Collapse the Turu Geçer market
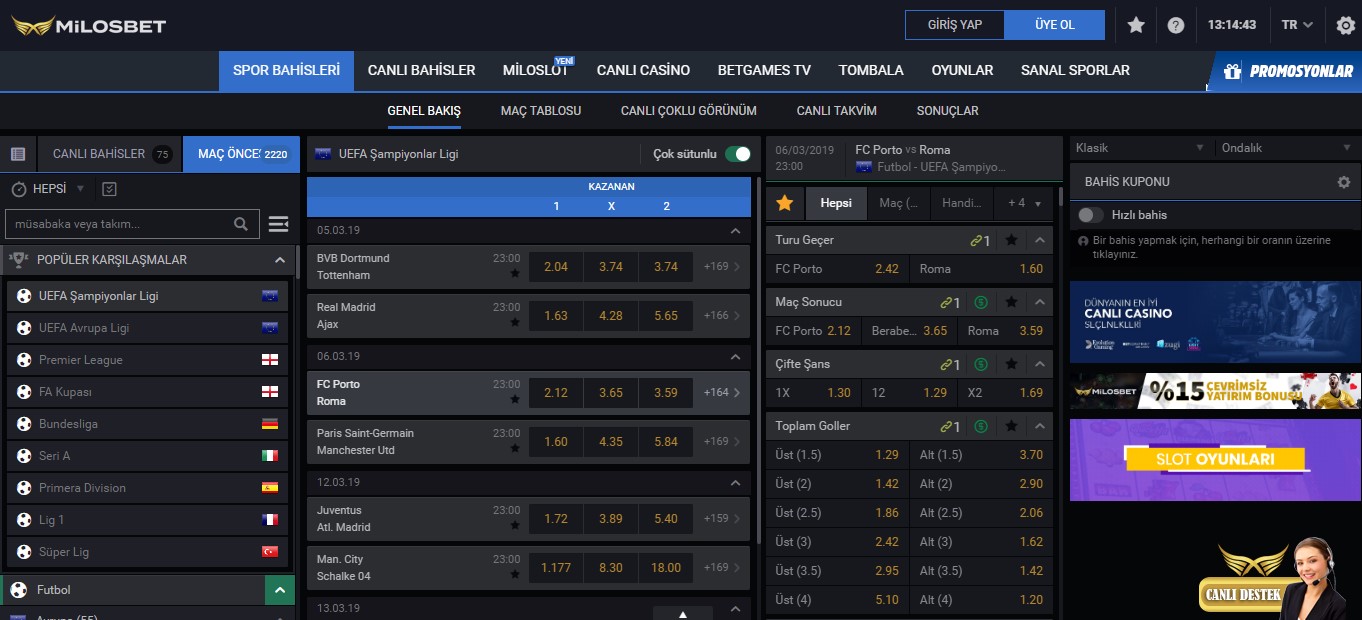Screen dimensions: 1362x620 click(1040, 240)
